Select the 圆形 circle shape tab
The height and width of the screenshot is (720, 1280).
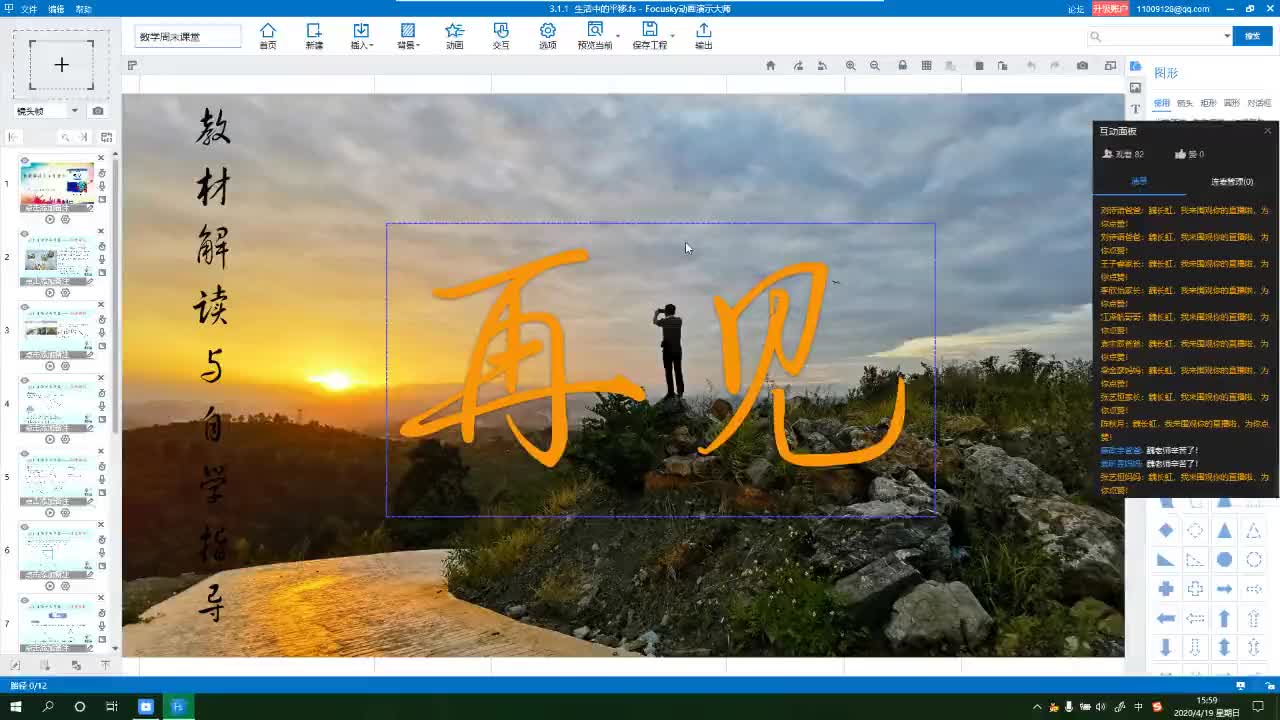click(1232, 103)
